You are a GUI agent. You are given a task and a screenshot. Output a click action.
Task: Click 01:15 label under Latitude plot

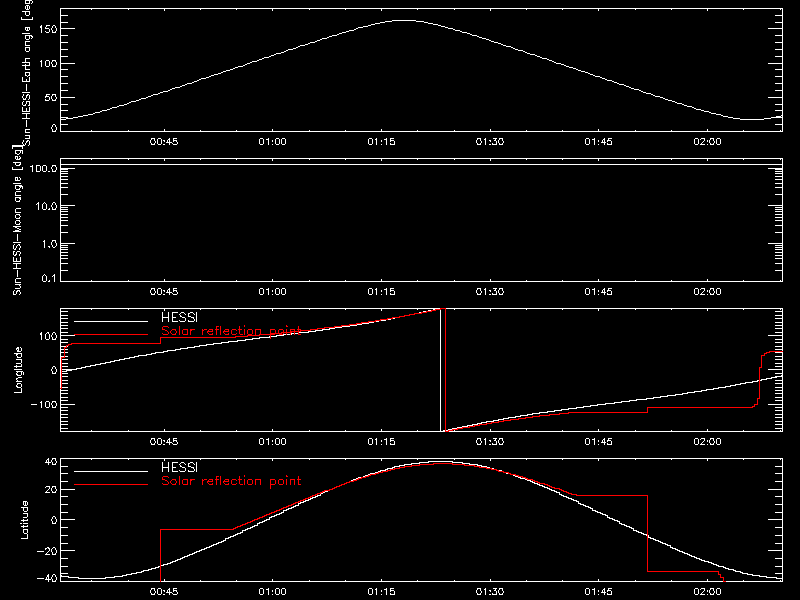(381, 592)
